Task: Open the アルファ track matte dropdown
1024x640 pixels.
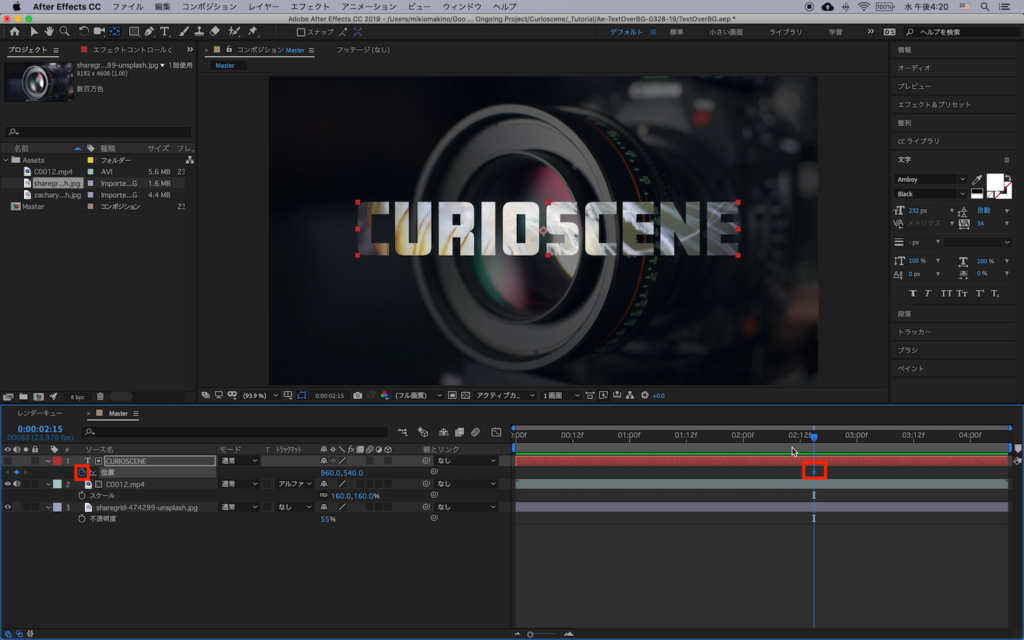Action: tap(296, 484)
